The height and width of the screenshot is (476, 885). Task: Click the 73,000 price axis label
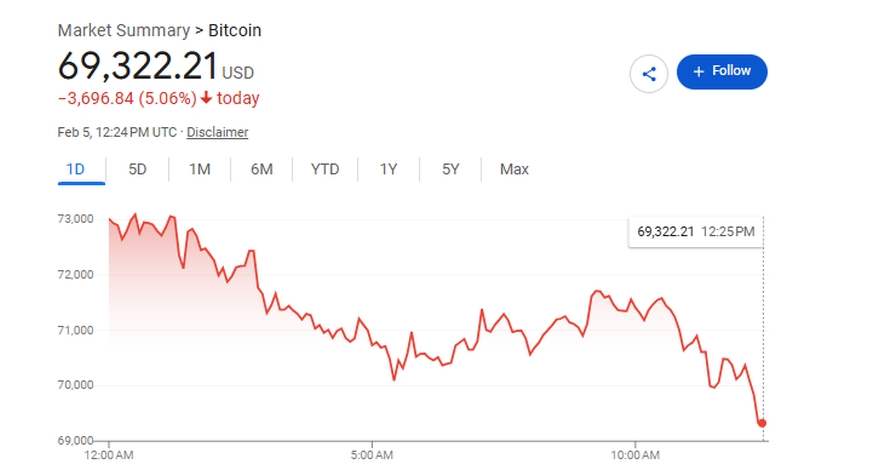tap(78, 219)
